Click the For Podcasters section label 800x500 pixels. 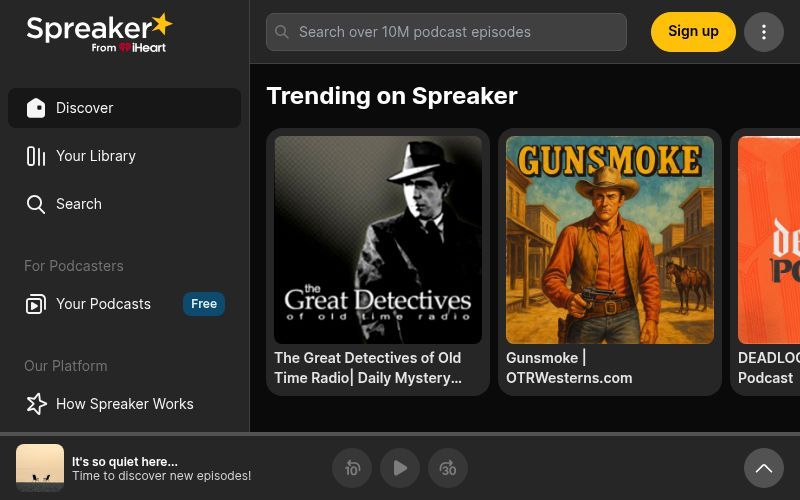click(74, 266)
